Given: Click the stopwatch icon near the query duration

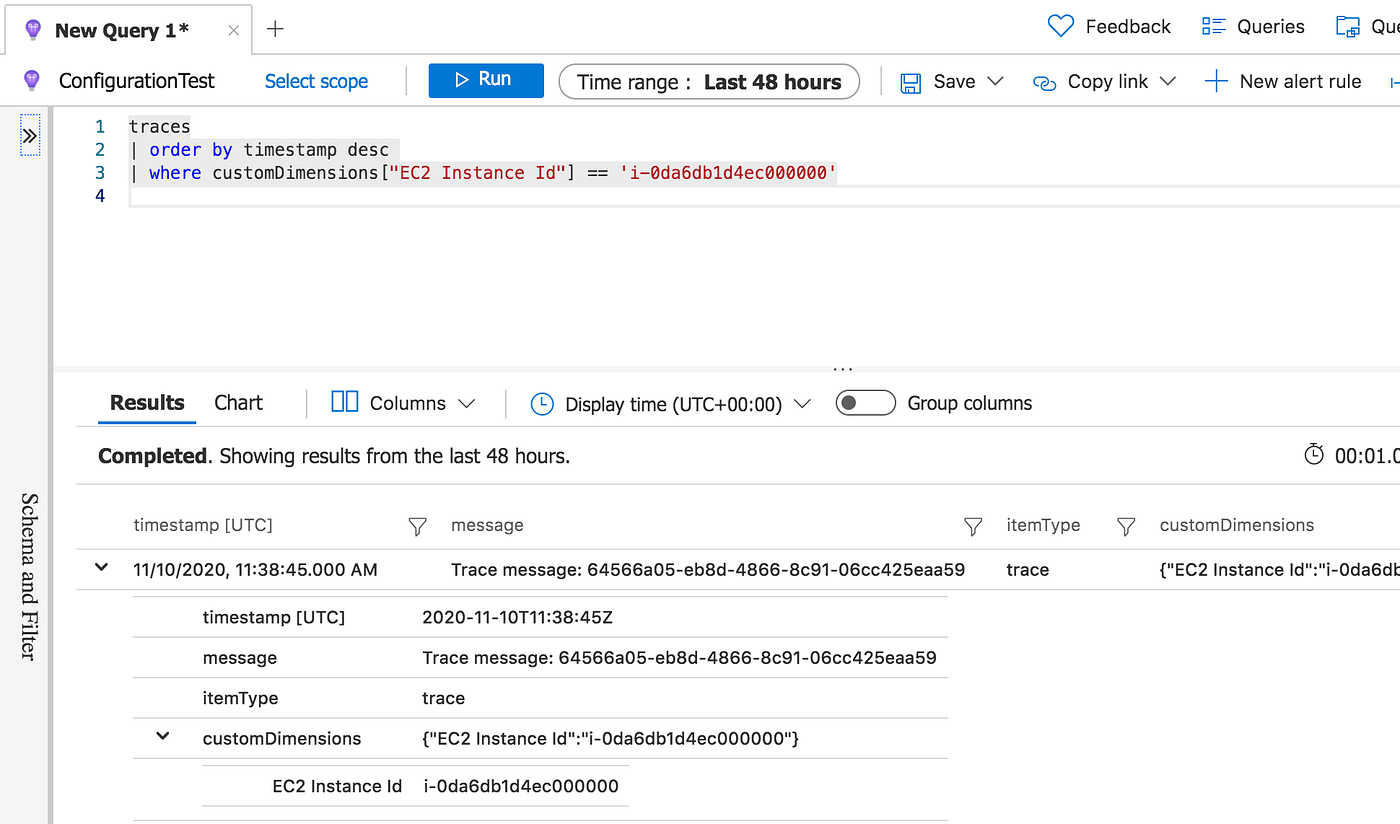Looking at the screenshot, I should coord(1315,454).
